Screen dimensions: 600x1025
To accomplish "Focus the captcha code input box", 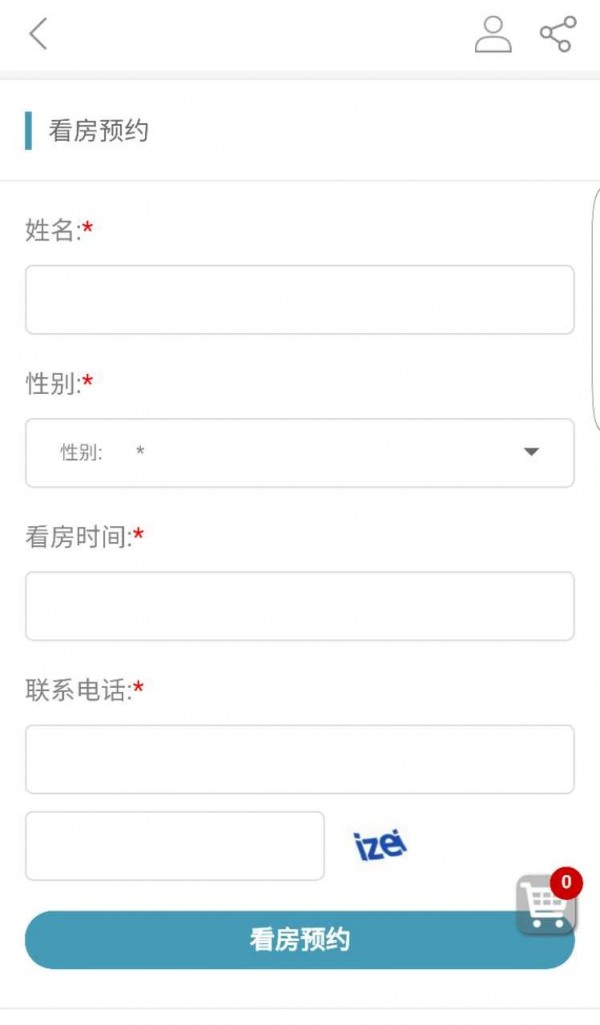I will coord(174,846).
